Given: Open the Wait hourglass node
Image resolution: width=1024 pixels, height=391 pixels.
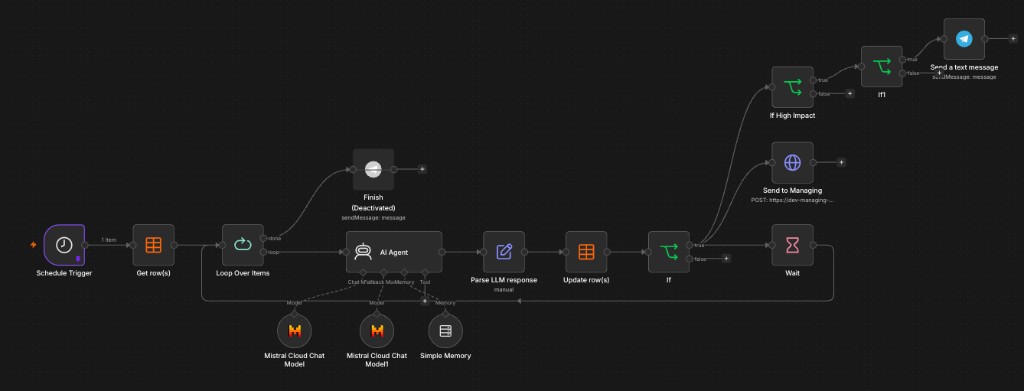Looking at the screenshot, I should (793, 245).
